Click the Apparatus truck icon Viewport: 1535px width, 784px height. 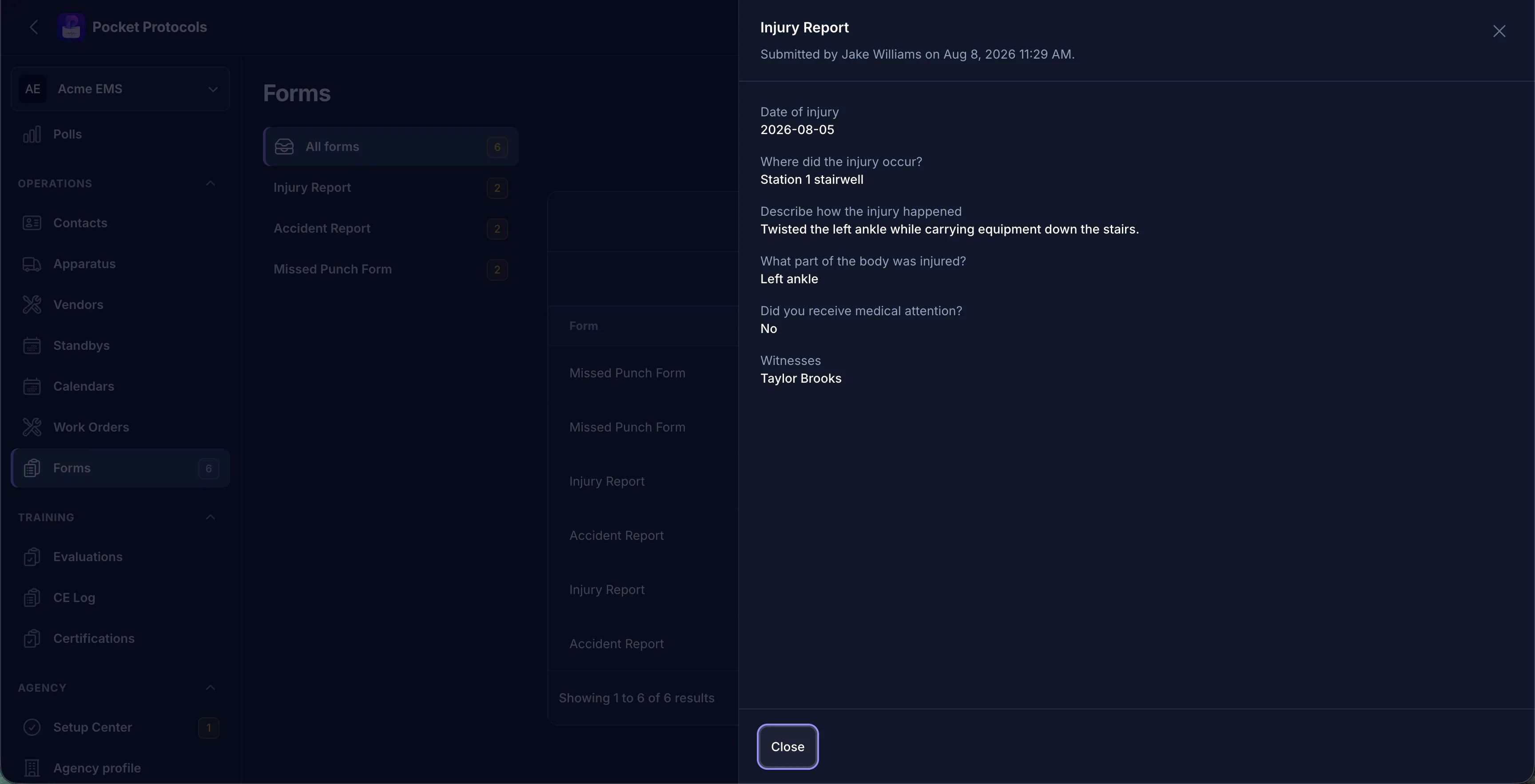(x=32, y=264)
